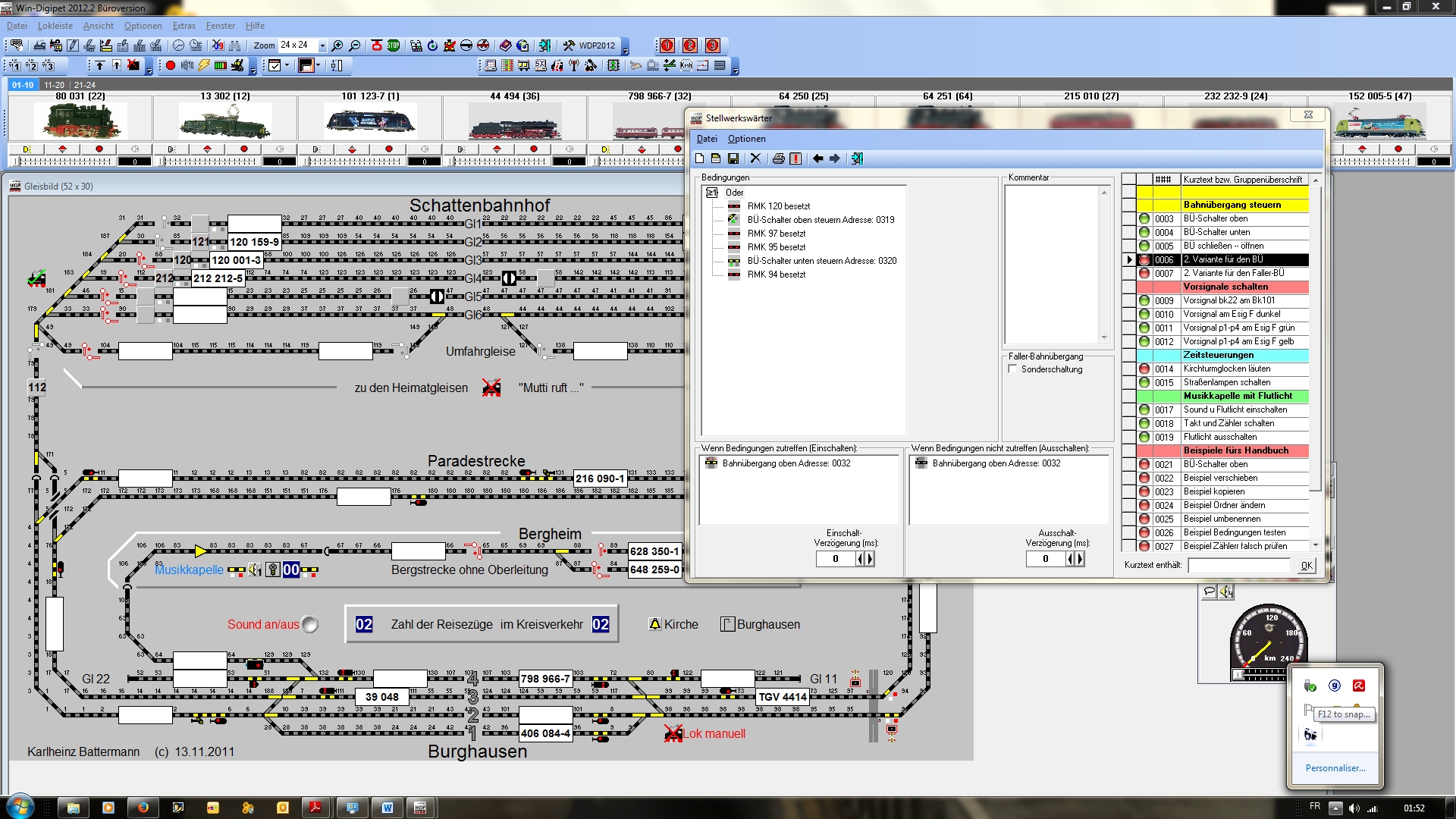1456x819 pixels.
Task: Switch to locomotive tab 21-24
Action: pos(85,85)
